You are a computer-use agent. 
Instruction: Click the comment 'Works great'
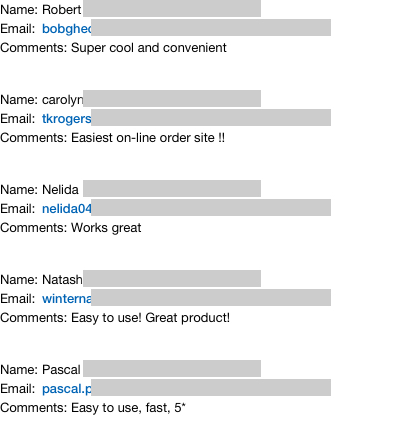point(106,228)
